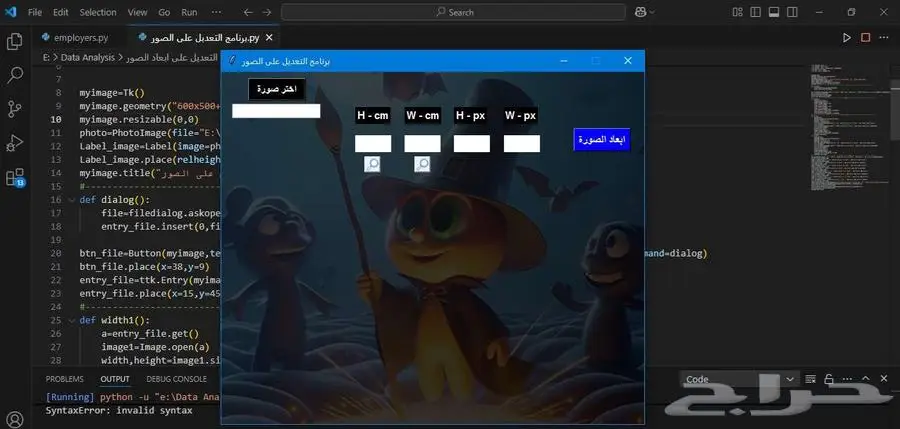Click the feather icon in Tk window title
Image resolution: width=900 pixels, height=429 pixels.
click(231, 60)
